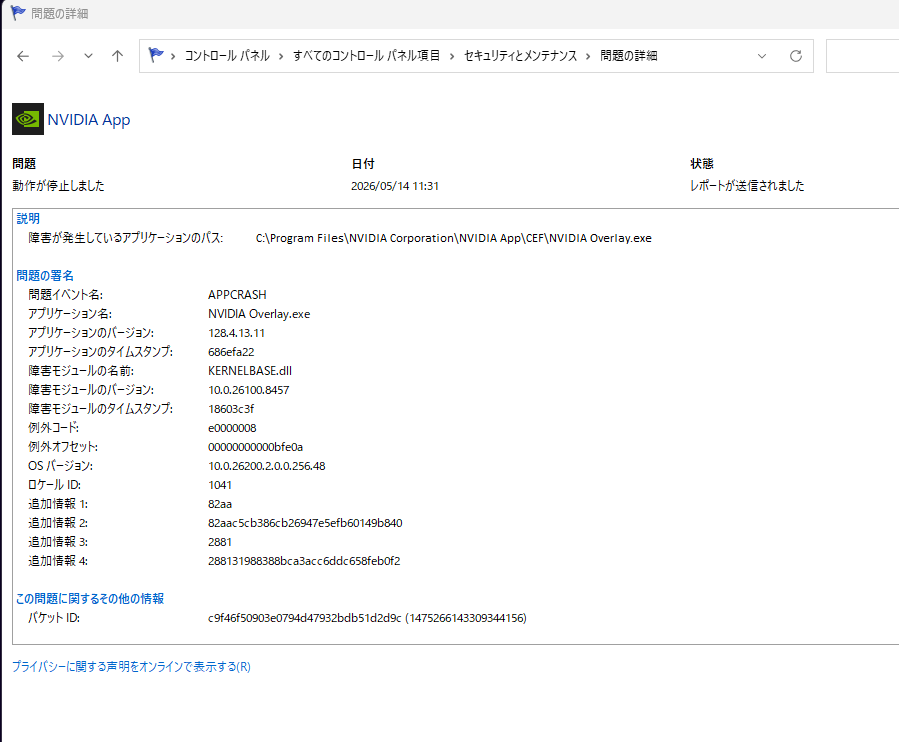Click into the search box
Screen dimensions: 899x742
(862, 56)
